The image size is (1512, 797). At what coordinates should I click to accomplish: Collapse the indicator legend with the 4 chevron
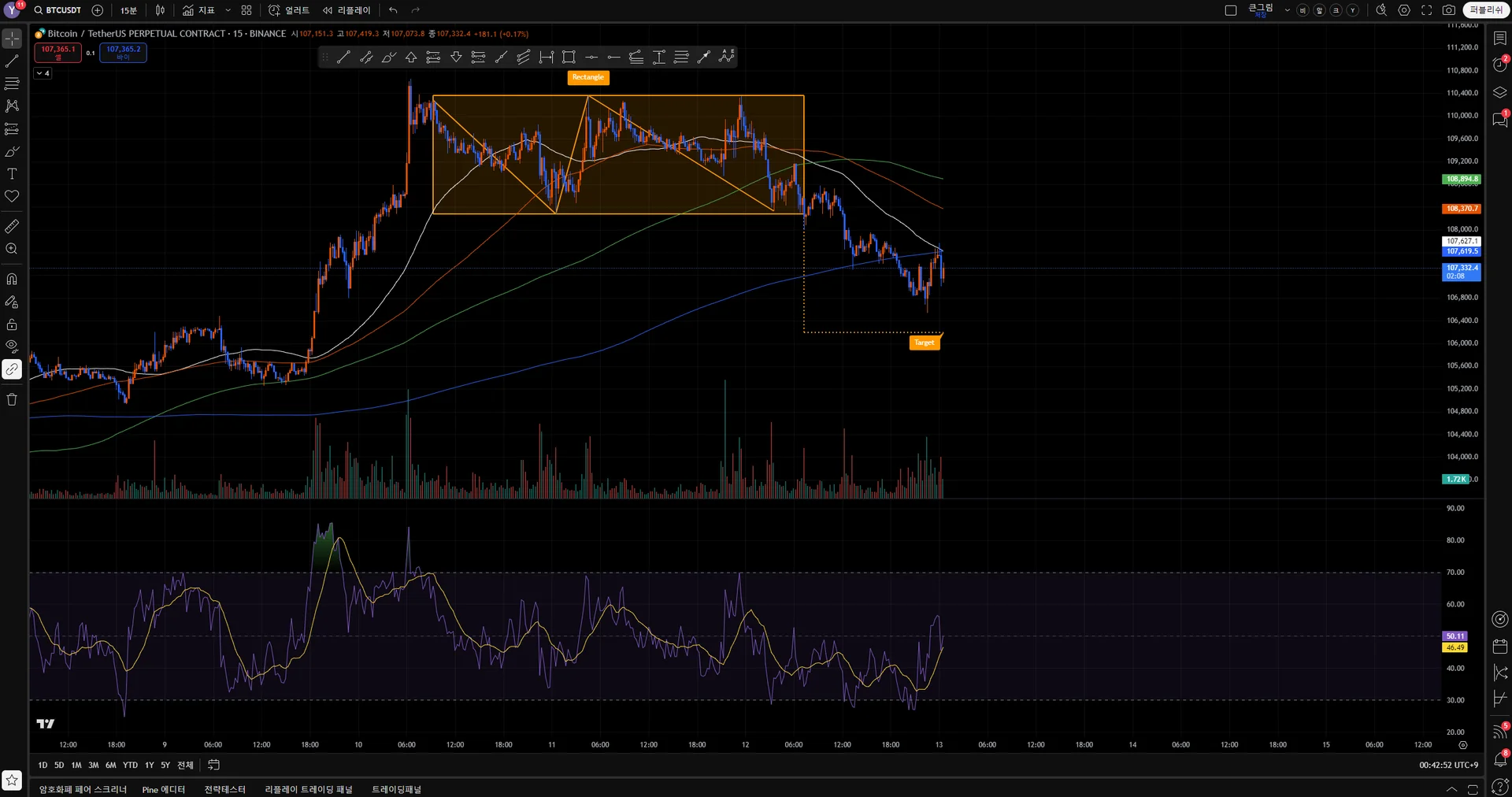(x=43, y=73)
